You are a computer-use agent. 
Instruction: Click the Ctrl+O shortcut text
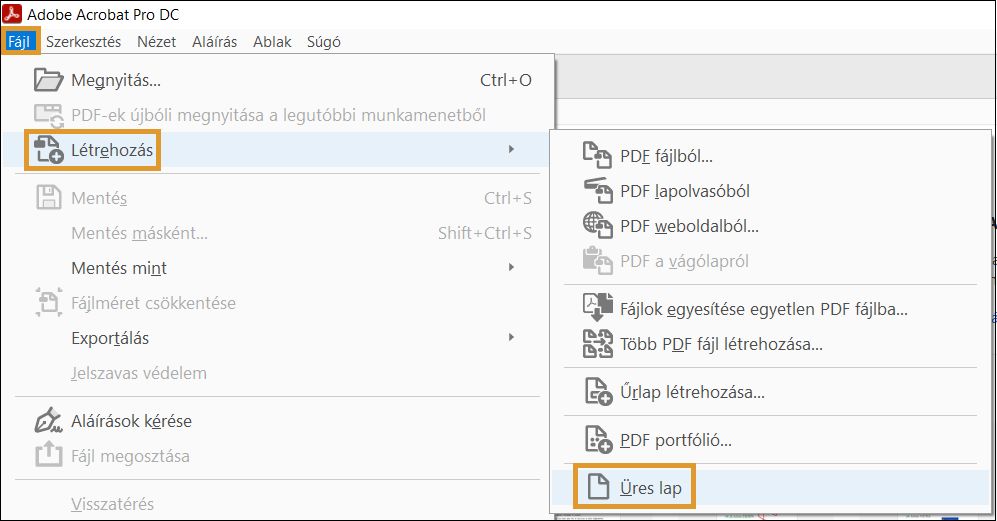[x=505, y=80]
